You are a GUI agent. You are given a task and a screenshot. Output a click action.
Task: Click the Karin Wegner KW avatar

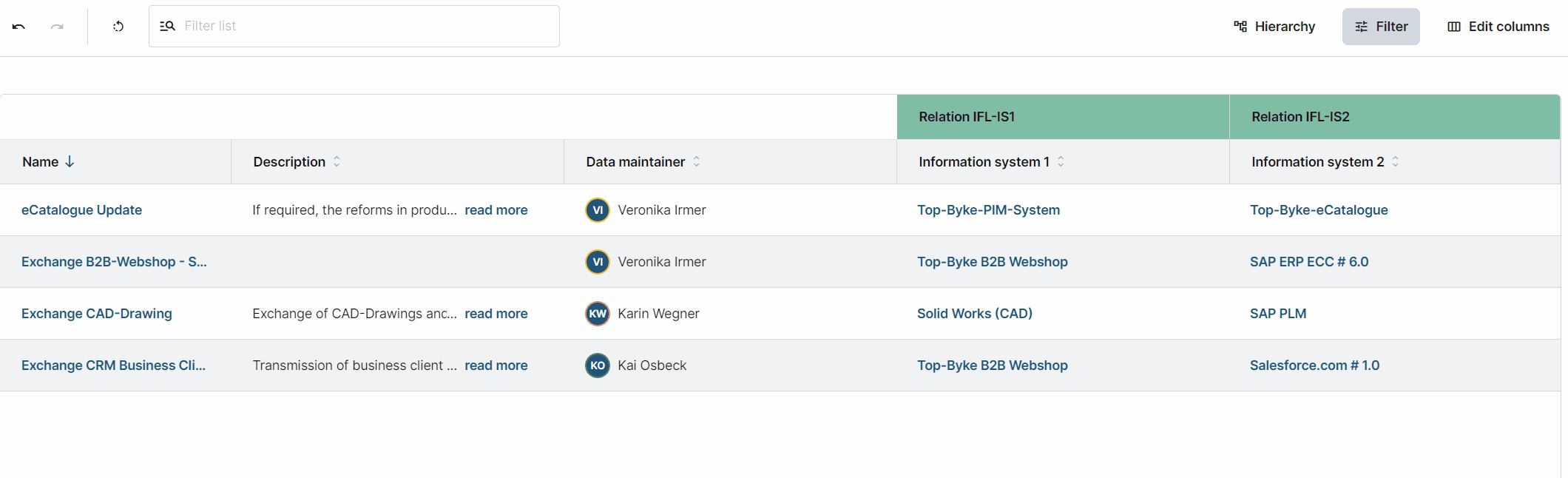click(x=597, y=314)
